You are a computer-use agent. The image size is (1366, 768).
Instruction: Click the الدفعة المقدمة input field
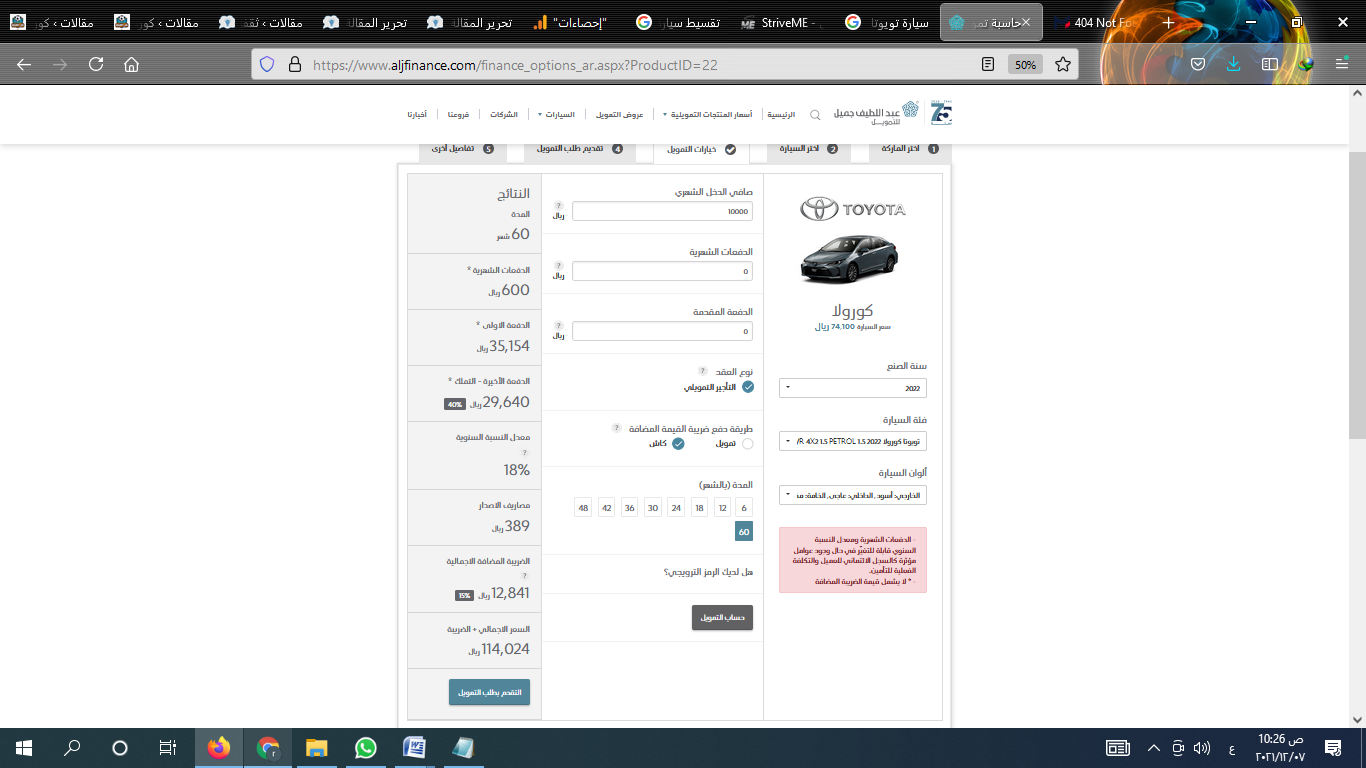662,331
